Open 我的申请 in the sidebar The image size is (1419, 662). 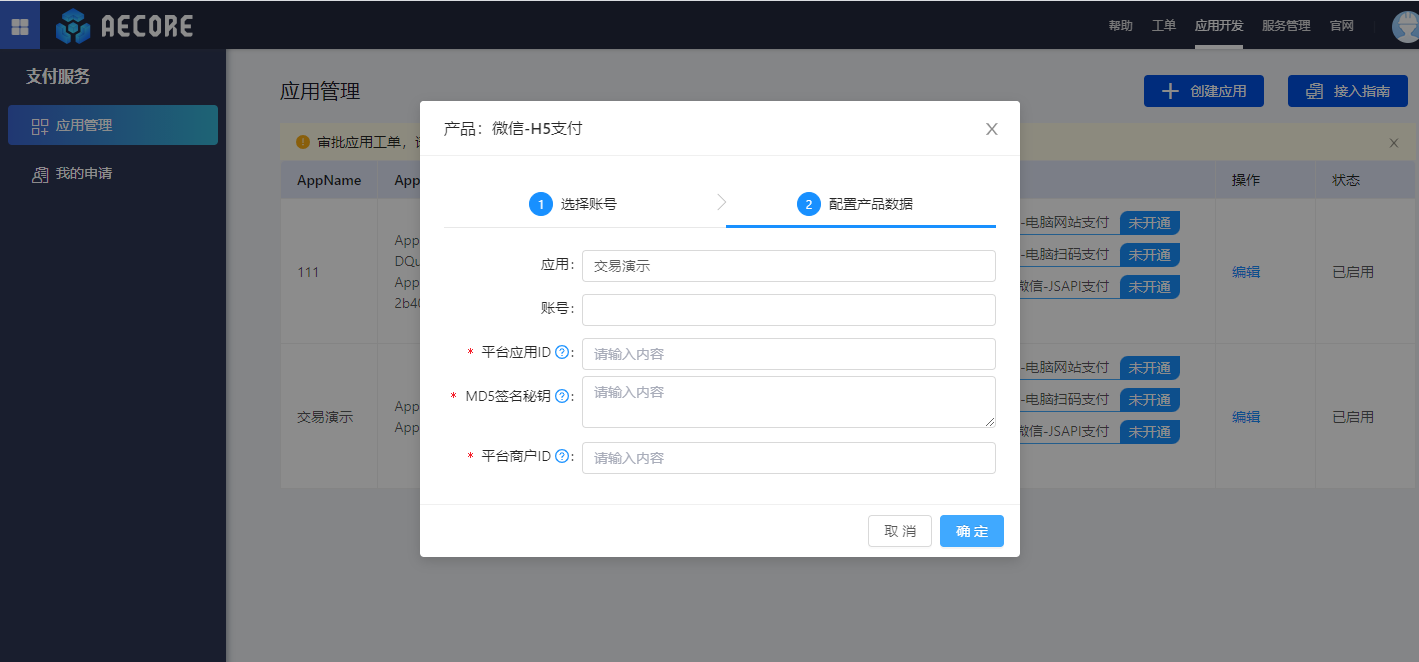pyautogui.click(x=83, y=174)
